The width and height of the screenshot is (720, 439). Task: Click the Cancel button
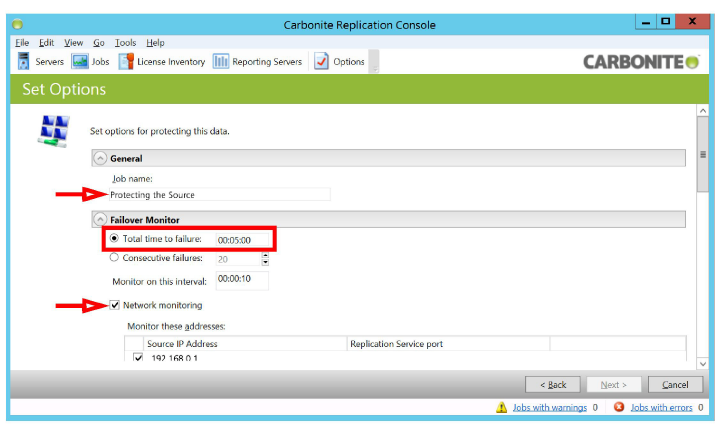click(675, 385)
